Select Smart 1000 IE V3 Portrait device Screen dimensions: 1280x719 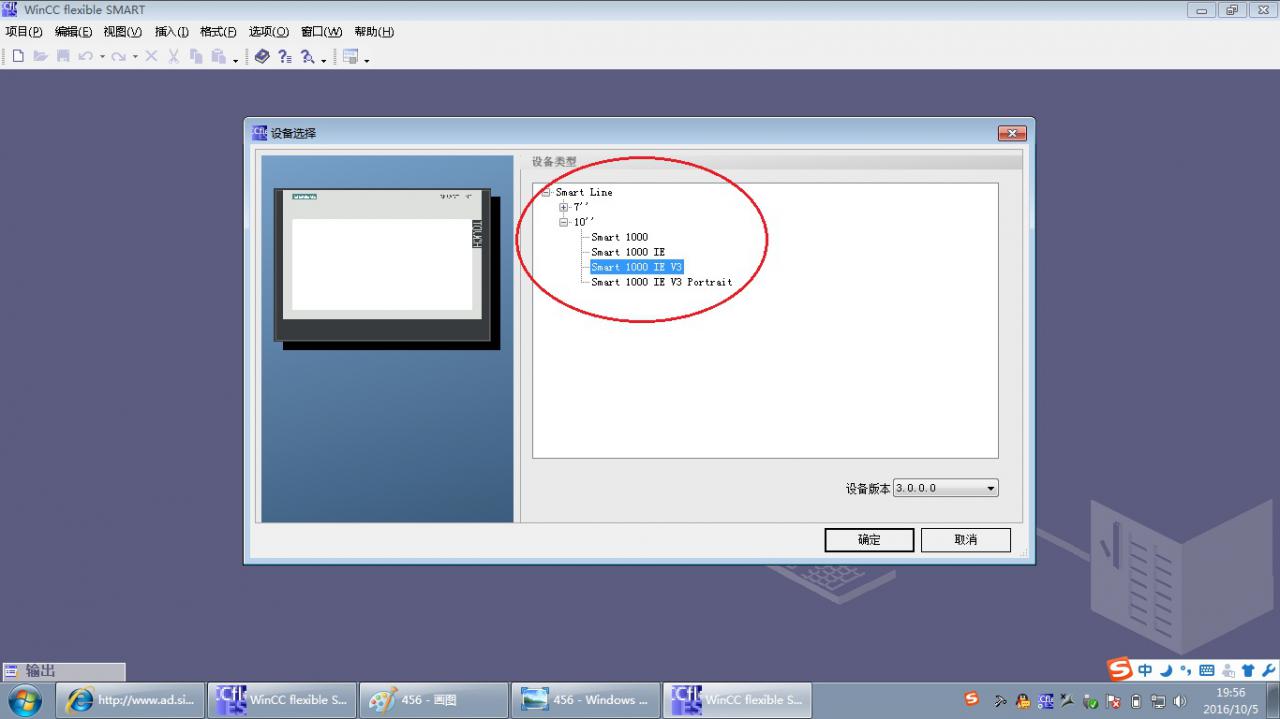[x=661, y=282]
